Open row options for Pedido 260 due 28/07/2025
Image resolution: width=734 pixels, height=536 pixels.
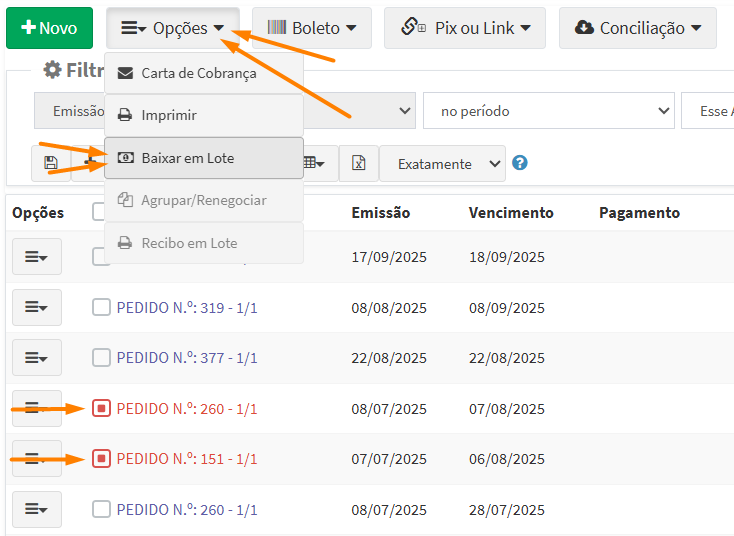tap(37, 509)
